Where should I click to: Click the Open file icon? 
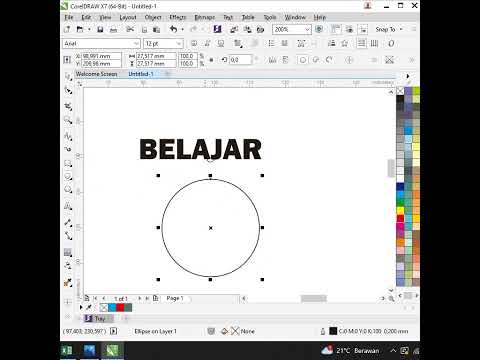point(80,29)
